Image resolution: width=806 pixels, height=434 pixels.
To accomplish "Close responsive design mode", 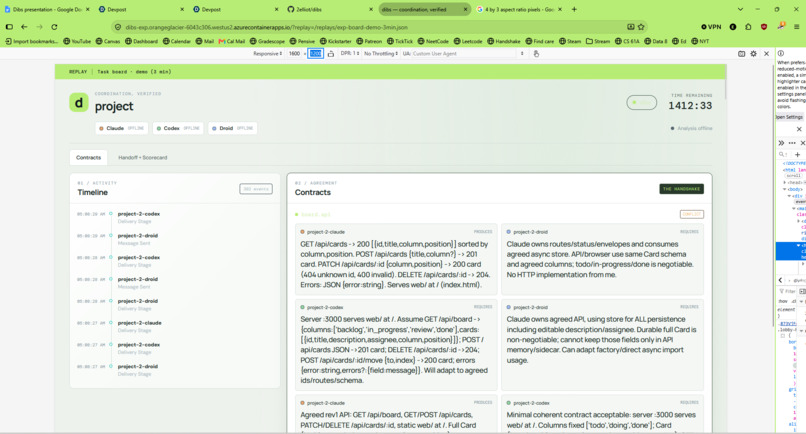I will (x=766, y=53).
